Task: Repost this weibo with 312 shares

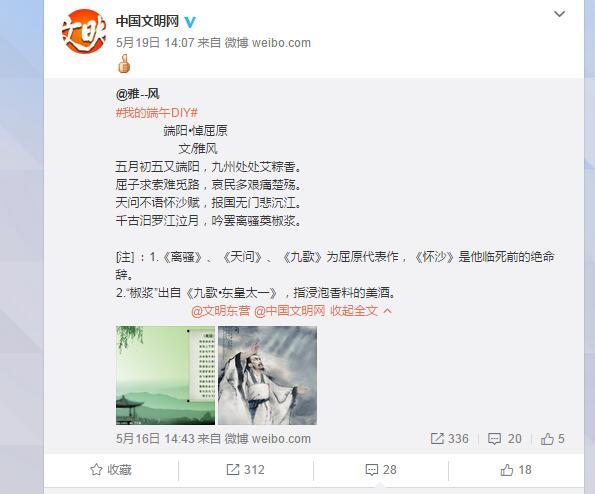Action: tap(246, 470)
